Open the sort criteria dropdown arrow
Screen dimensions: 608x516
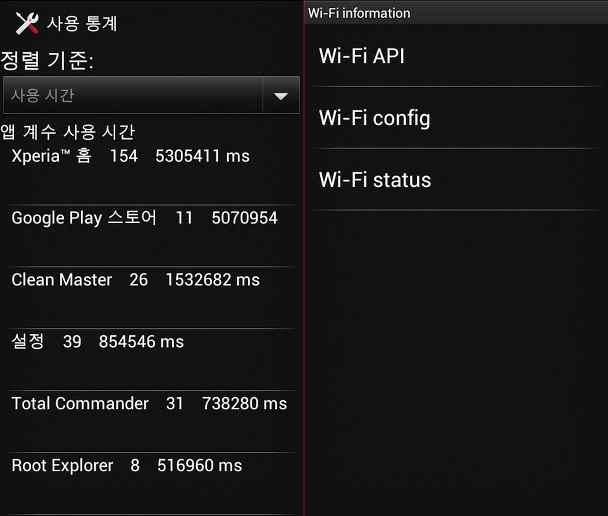tap(281, 96)
